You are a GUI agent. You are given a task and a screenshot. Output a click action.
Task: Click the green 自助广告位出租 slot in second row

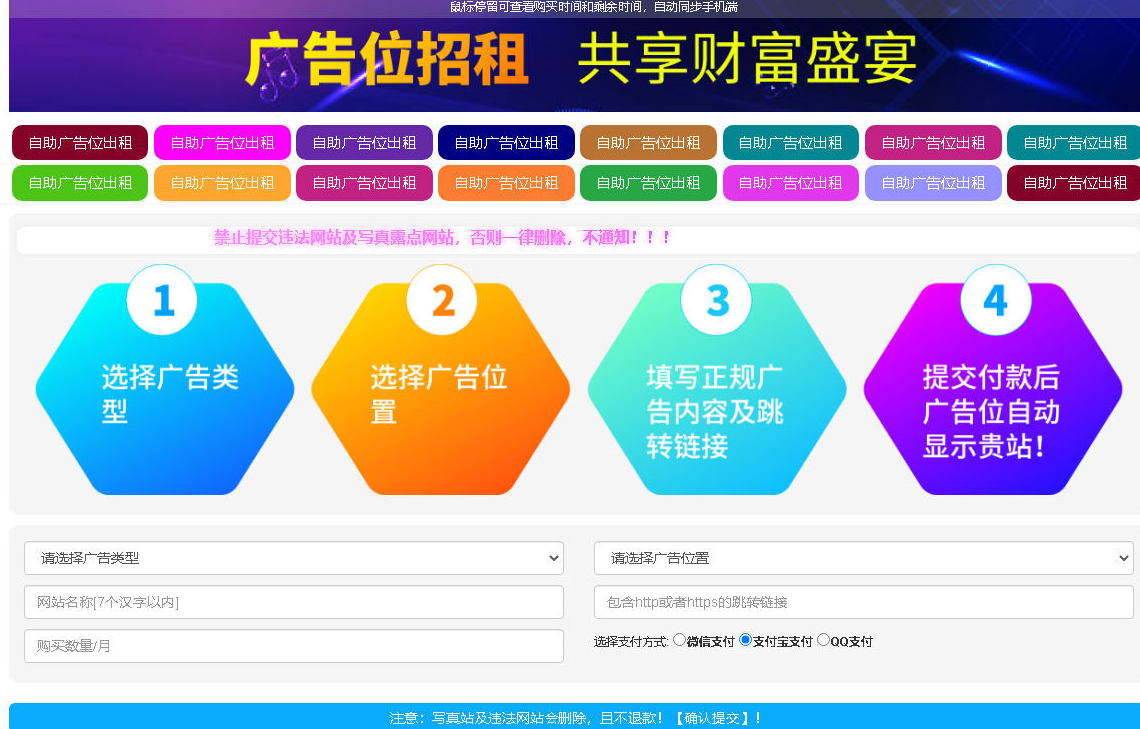[79, 183]
